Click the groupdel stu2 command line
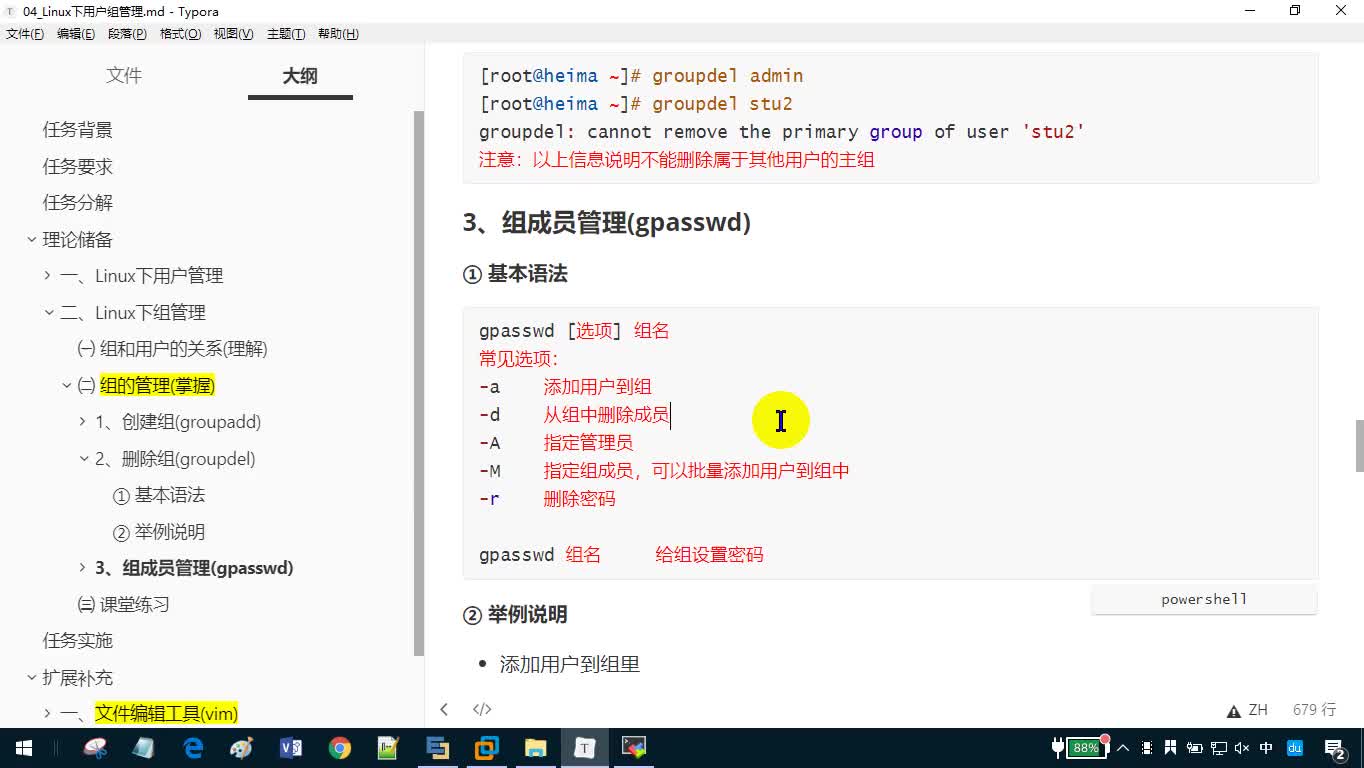Image resolution: width=1364 pixels, height=768 pixels. point(636,103)
